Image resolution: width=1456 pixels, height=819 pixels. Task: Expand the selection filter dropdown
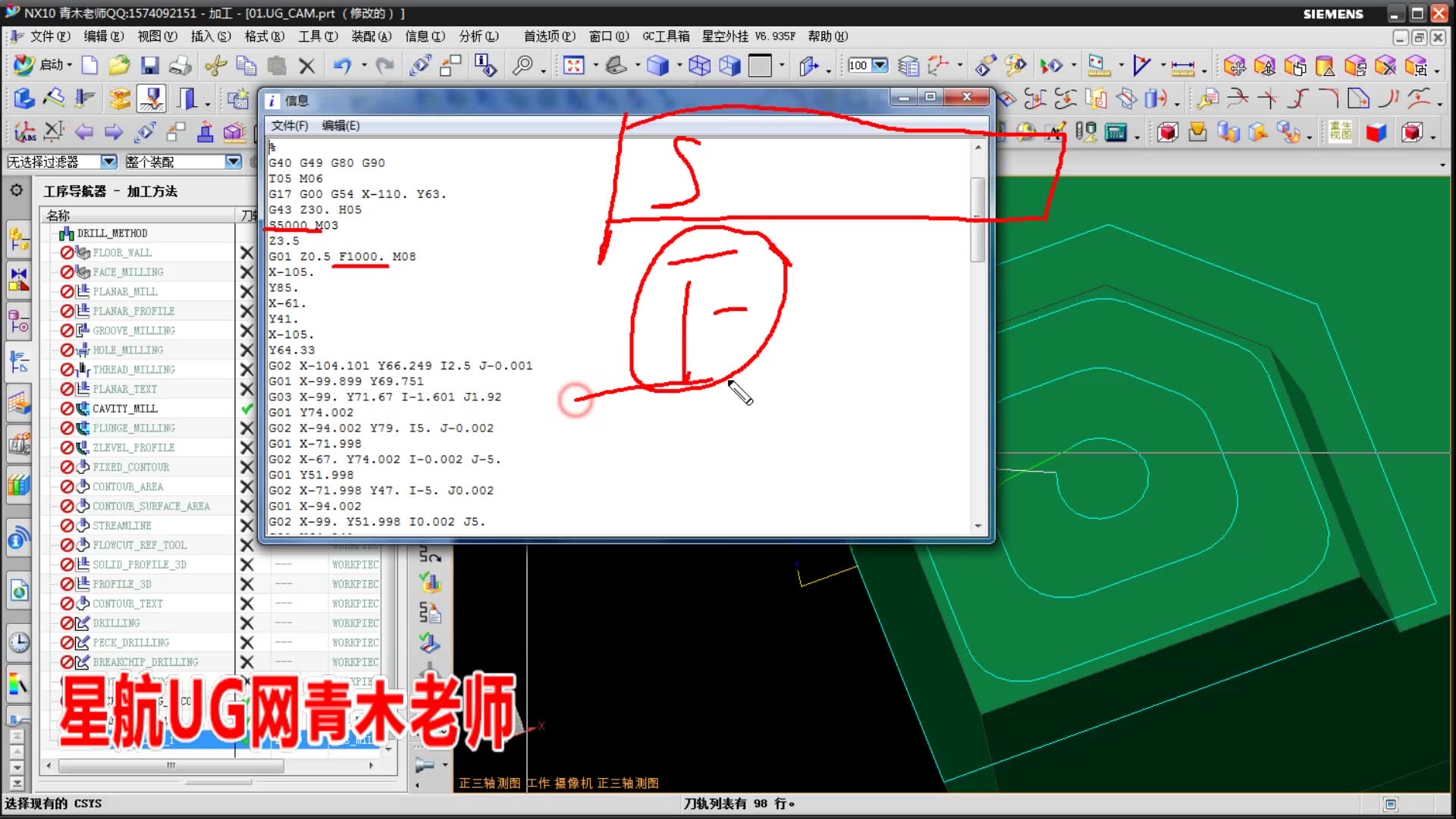108,162
